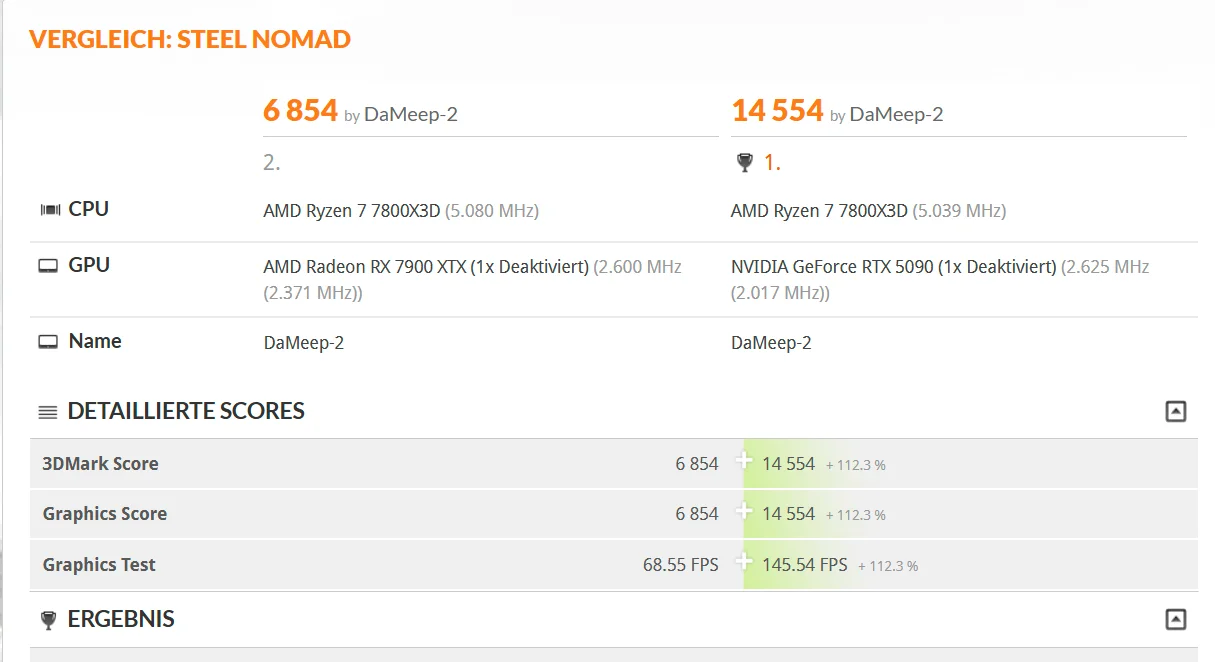Select DaMeep-2 name under the Radeon column
Image resolution: width=1215 pixels, height=662 pixels.
coord(304,343)
